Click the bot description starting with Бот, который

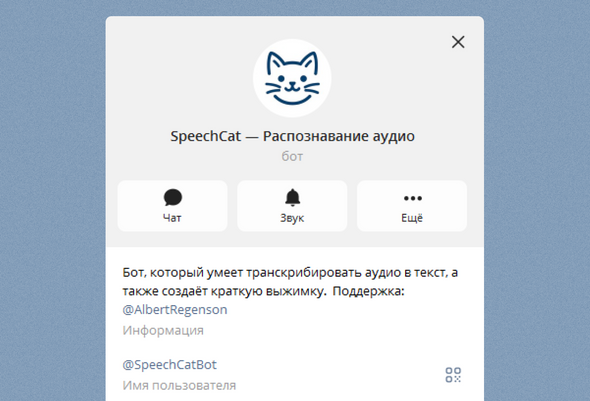coord(290,291)
